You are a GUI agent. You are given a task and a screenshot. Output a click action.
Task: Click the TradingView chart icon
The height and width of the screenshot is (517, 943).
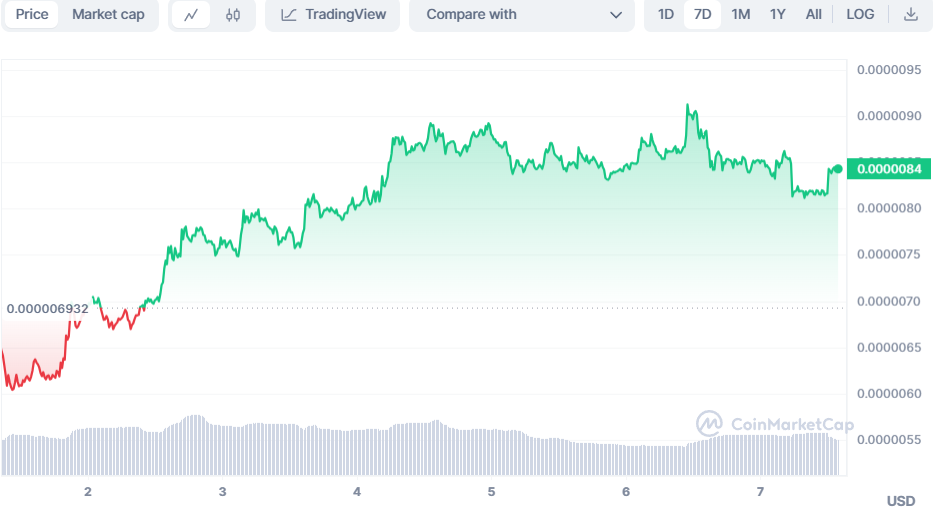coord(289,15)
